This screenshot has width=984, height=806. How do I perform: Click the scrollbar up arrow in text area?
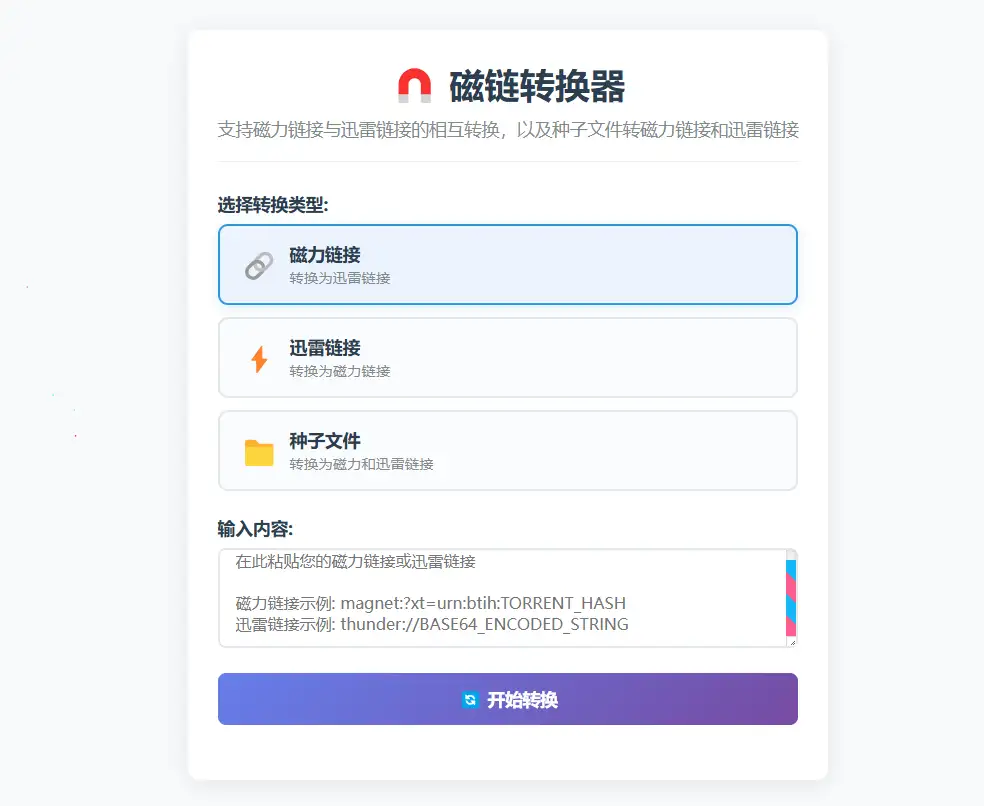click(x=791, y=555)
